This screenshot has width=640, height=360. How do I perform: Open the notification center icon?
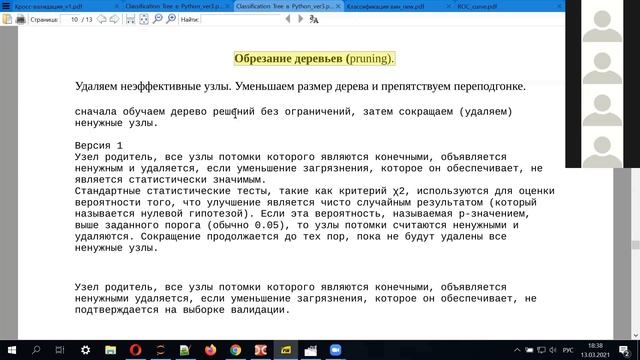(x=624, y=350)
